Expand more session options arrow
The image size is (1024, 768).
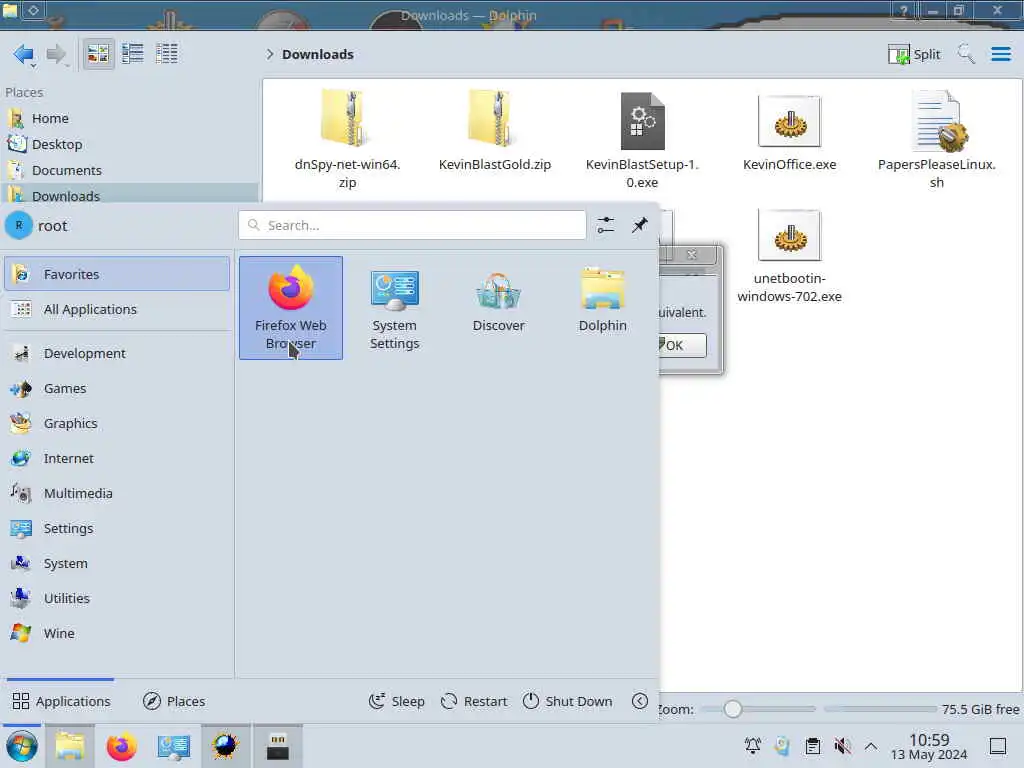[640, 701]
